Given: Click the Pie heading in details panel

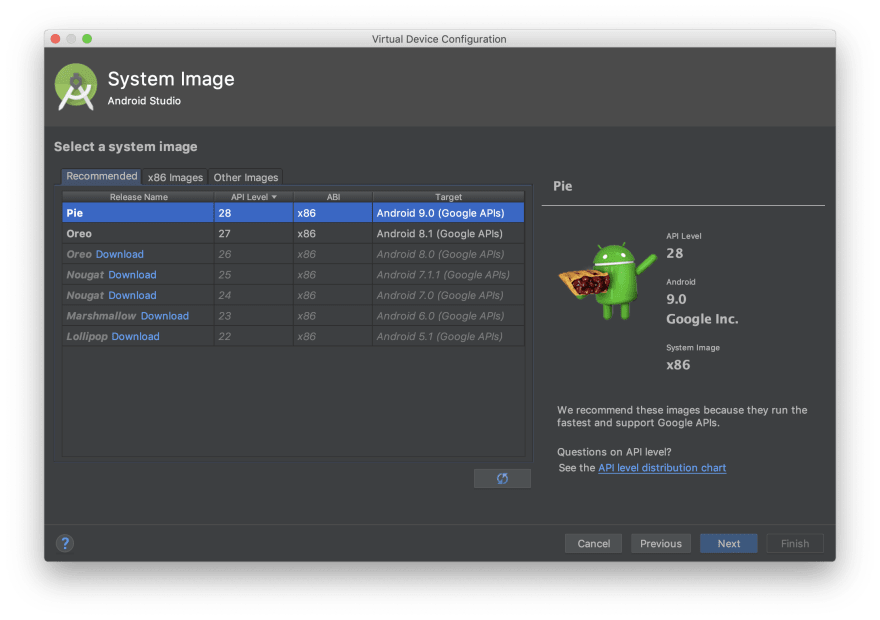Looking at the screenshot, I should [562, 186].
